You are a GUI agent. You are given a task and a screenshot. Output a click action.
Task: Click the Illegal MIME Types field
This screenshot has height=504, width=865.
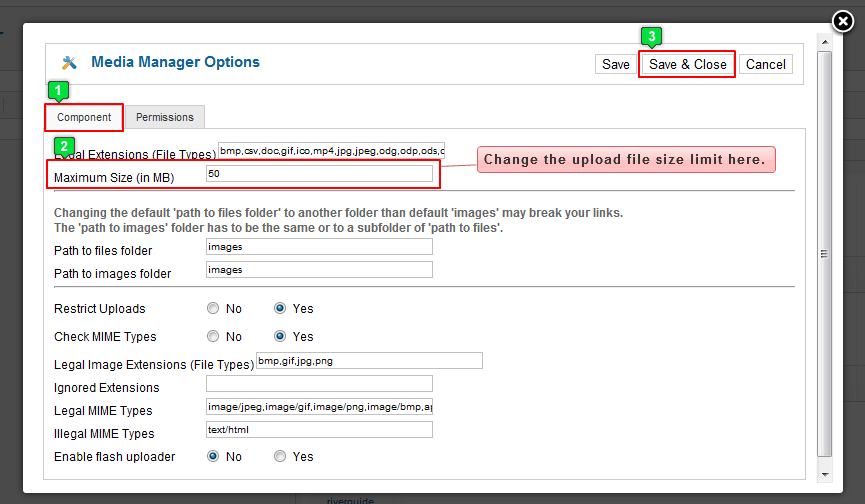319,431
